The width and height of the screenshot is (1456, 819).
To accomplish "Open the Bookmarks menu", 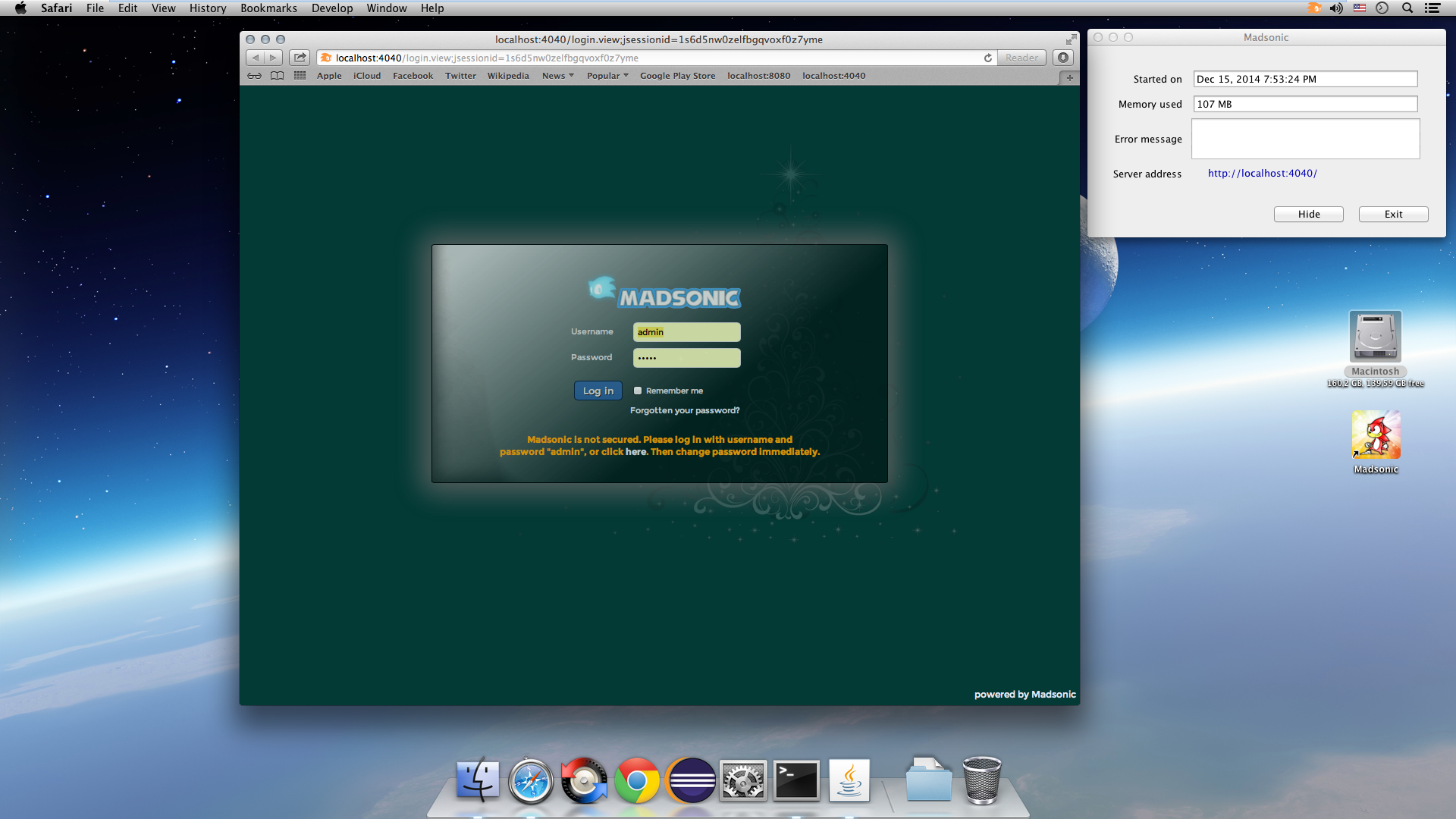I will 268,8.
